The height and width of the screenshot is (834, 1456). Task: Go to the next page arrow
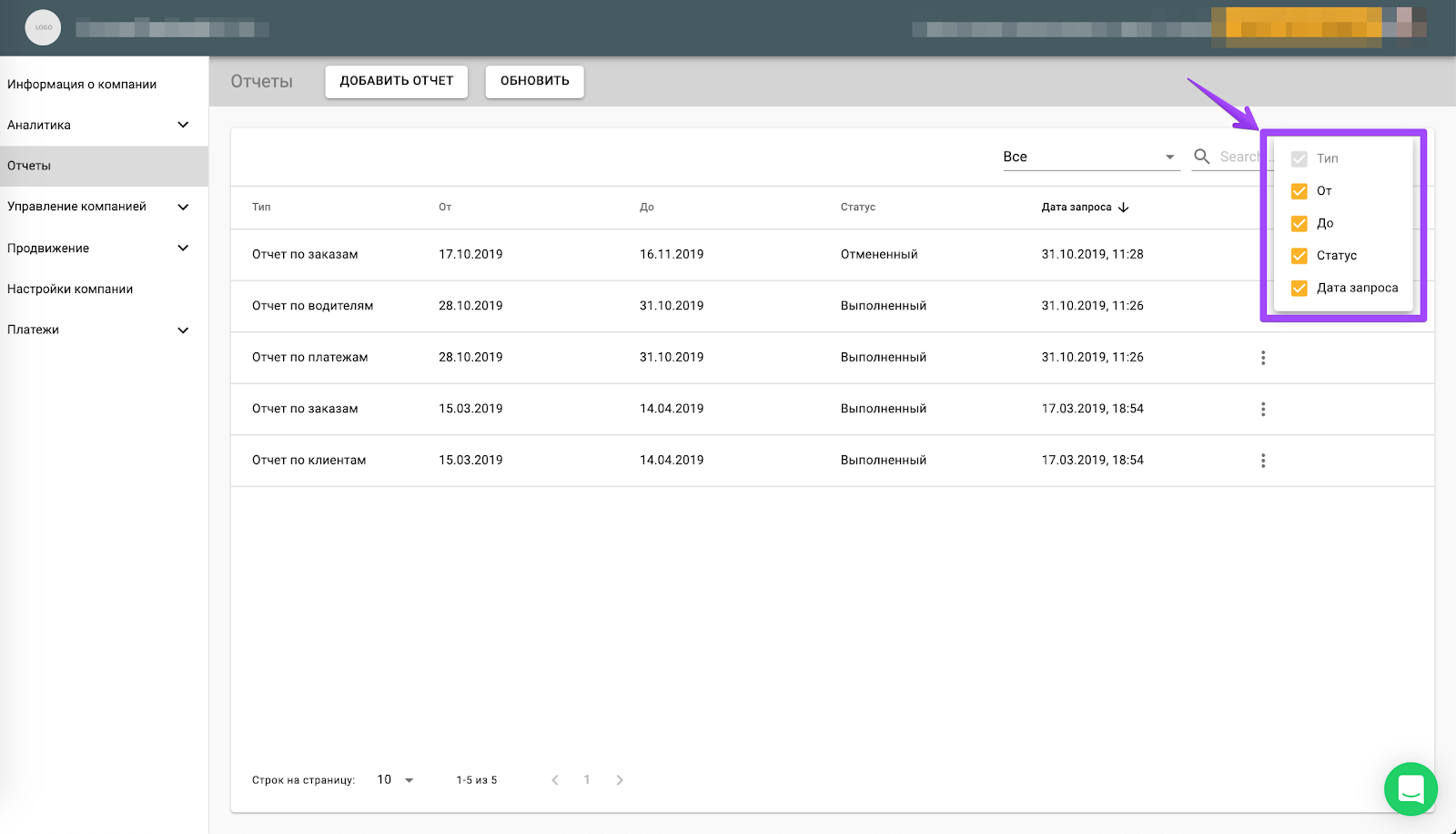[620, 780]
